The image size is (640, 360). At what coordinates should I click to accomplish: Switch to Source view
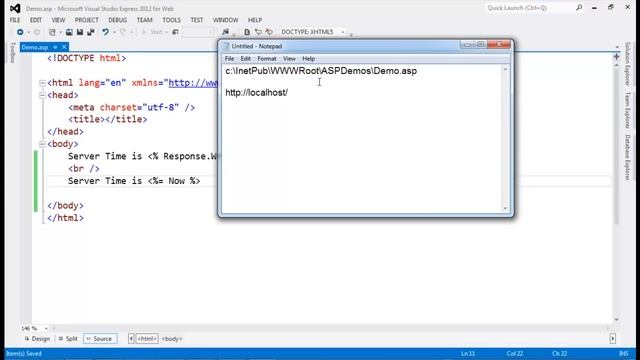point(100,339)
